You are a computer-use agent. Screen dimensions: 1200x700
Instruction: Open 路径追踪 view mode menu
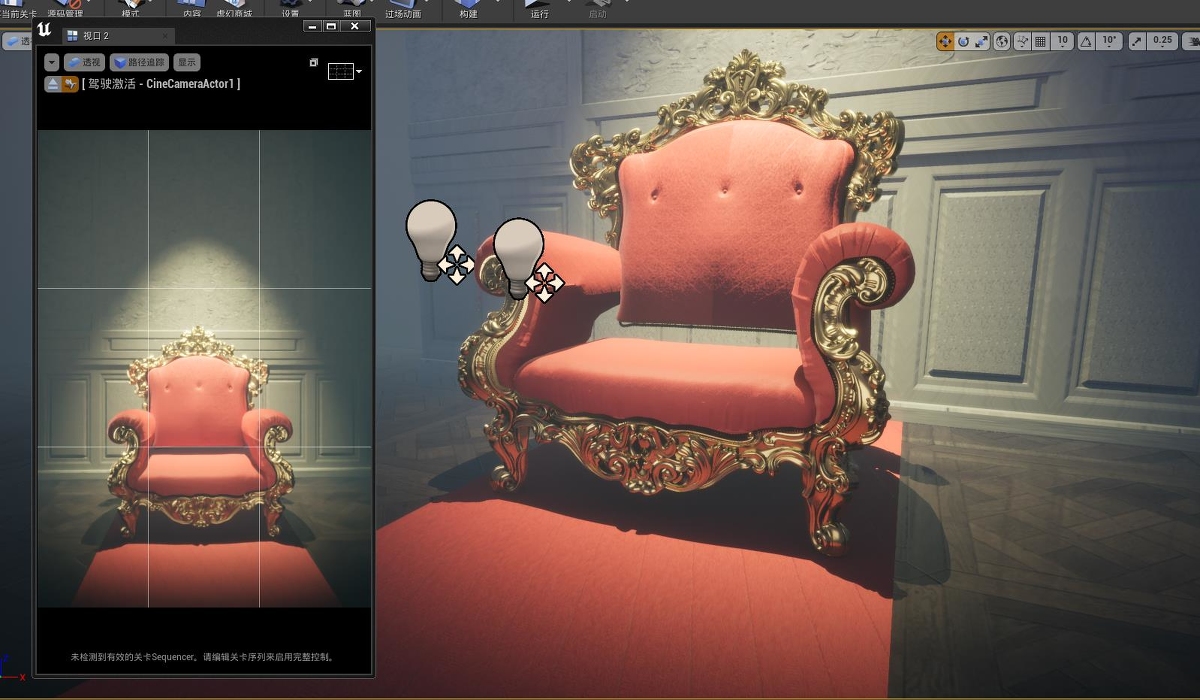pos(139,62)
